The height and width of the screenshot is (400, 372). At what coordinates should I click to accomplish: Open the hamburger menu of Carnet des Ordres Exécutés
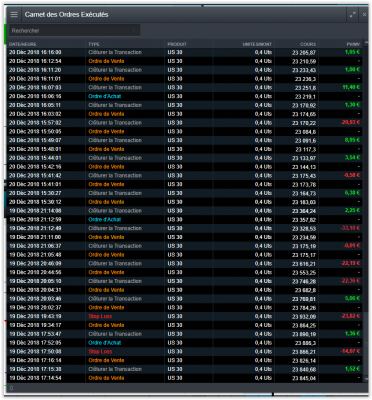click(14, 15)
